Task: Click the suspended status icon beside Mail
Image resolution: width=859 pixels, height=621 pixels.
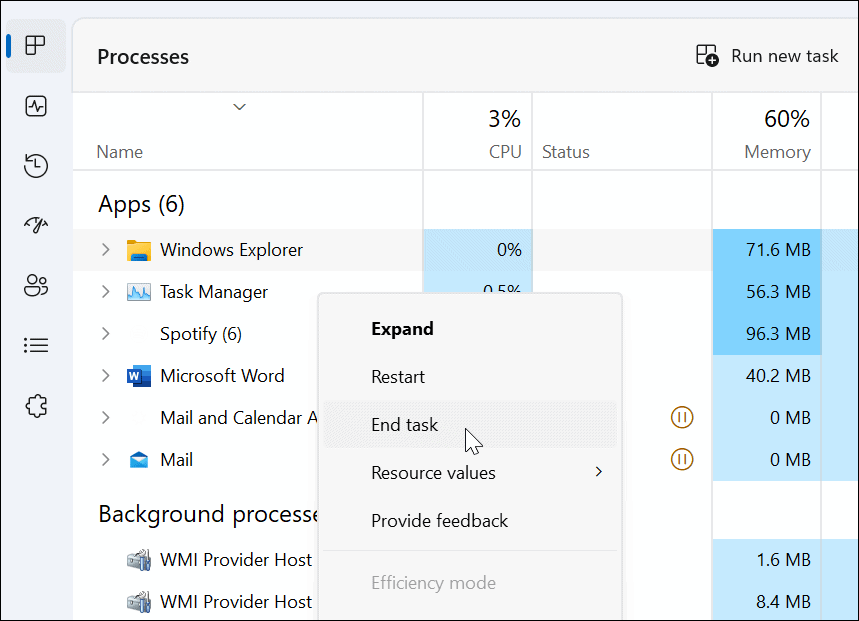Action: click(682, 459)
